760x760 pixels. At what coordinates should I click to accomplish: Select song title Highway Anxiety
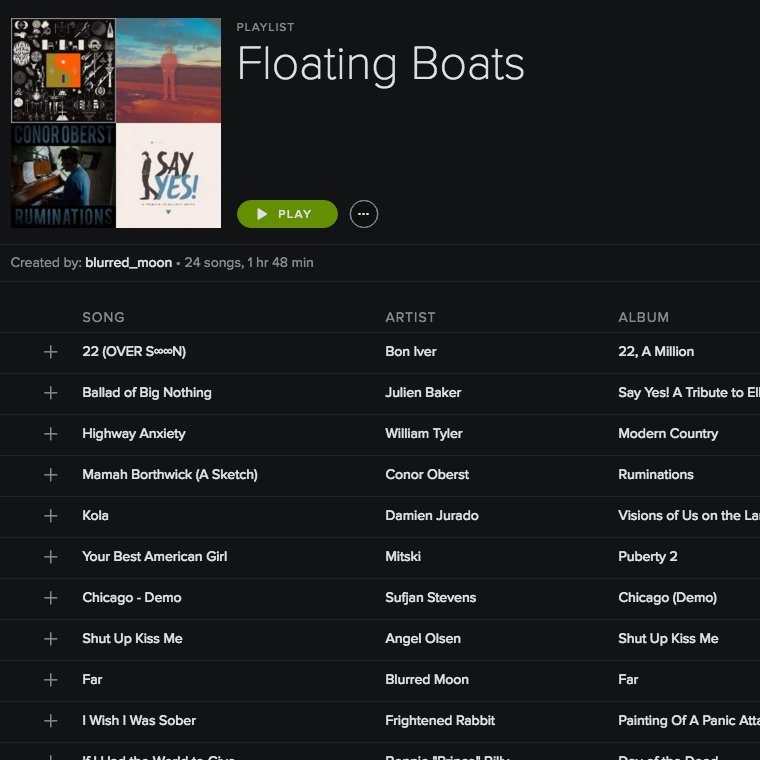point(134,434)
